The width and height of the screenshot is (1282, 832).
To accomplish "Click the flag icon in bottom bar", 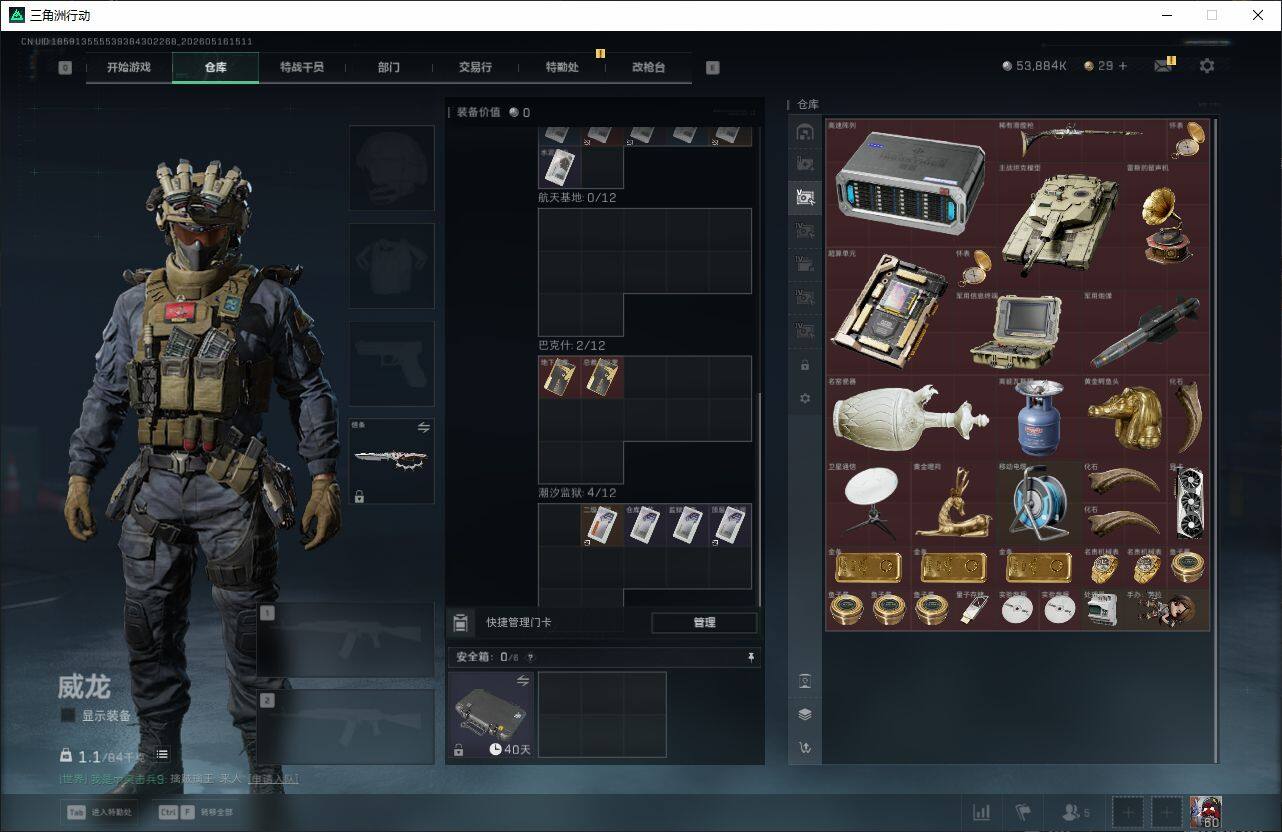I will (1023, 813).
